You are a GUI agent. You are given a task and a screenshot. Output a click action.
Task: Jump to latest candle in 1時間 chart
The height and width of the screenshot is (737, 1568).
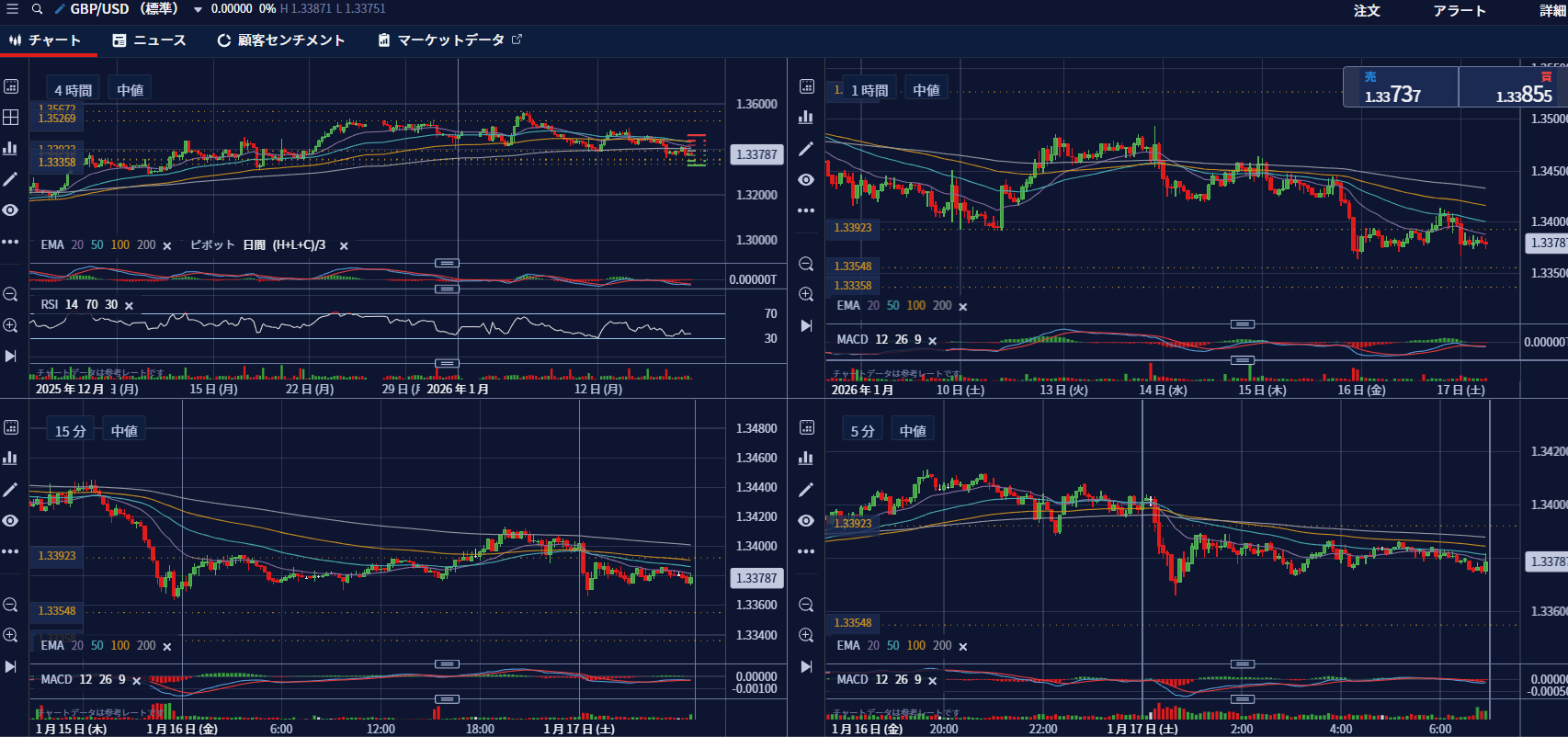click(x=806, y=326)
